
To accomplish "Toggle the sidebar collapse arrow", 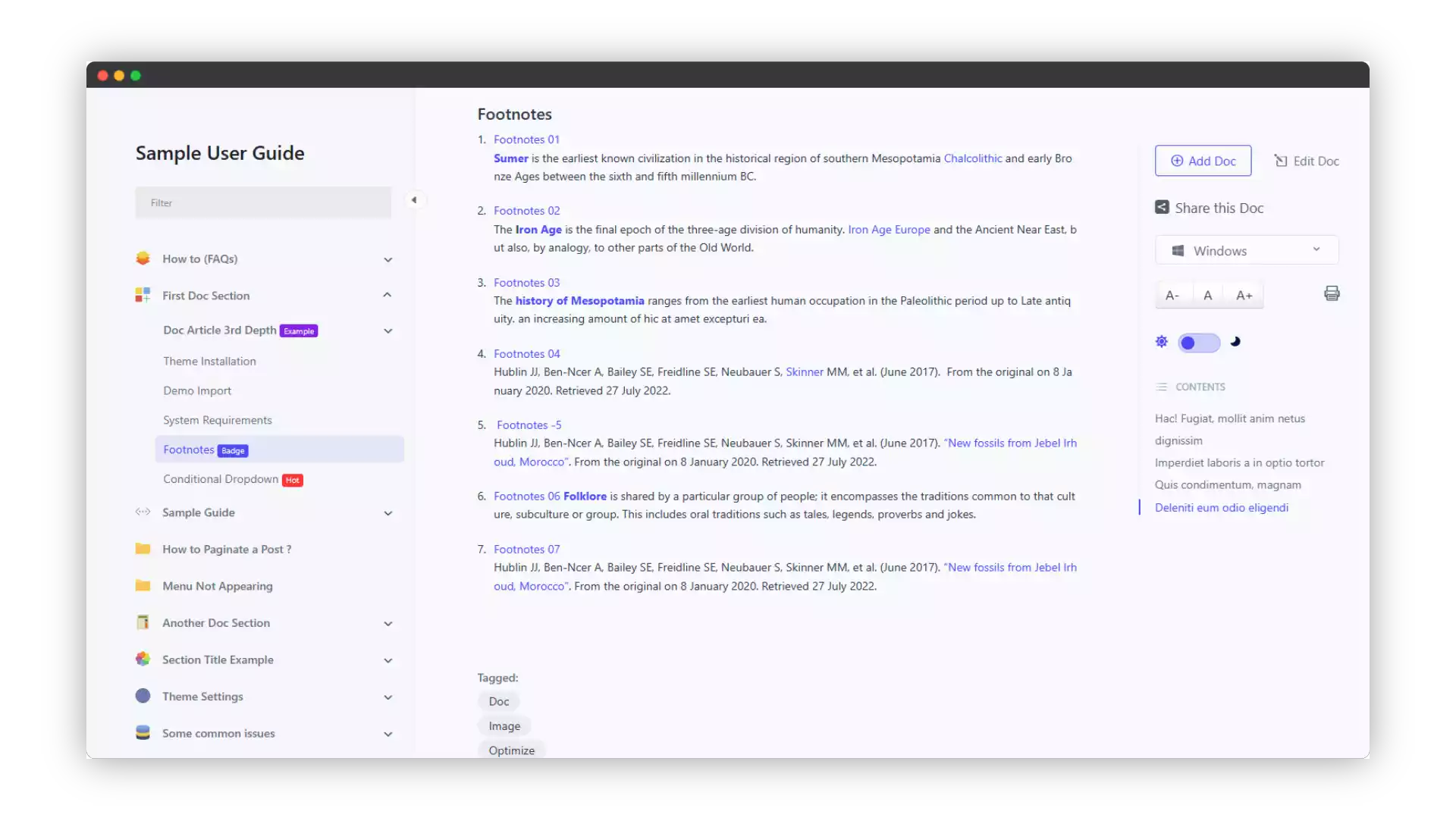I will coord(414,200).
